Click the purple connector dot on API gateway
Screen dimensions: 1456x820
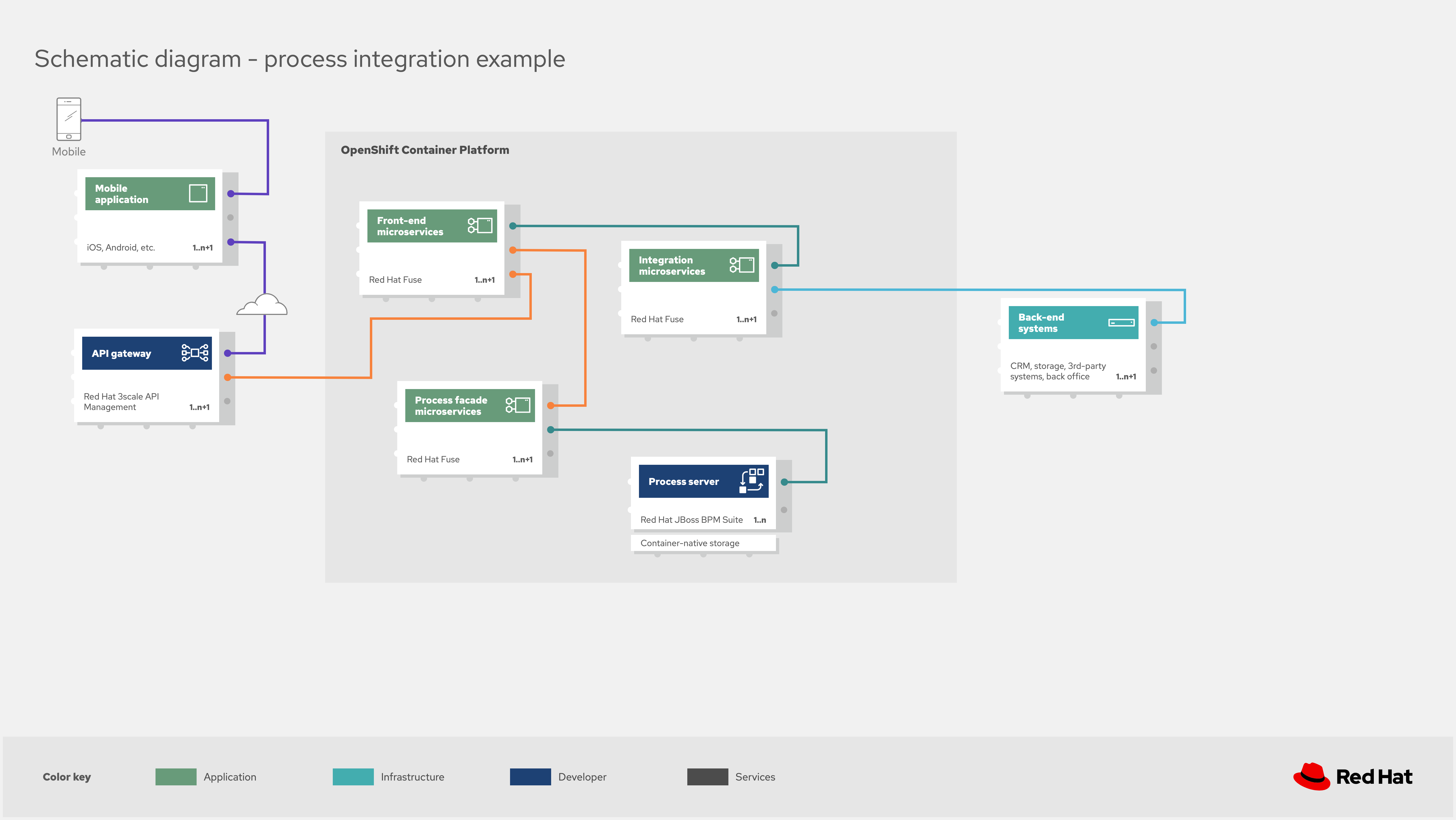228,353
